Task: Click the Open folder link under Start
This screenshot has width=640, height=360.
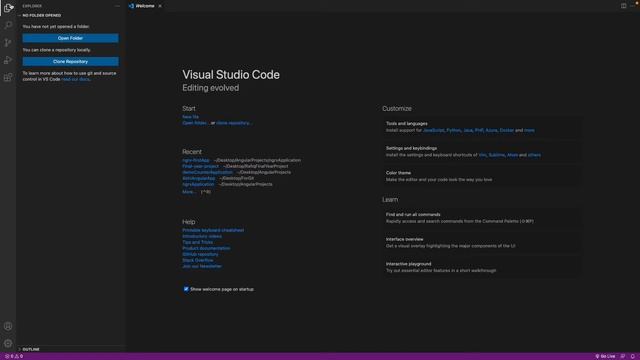Action: click(194, 123)
